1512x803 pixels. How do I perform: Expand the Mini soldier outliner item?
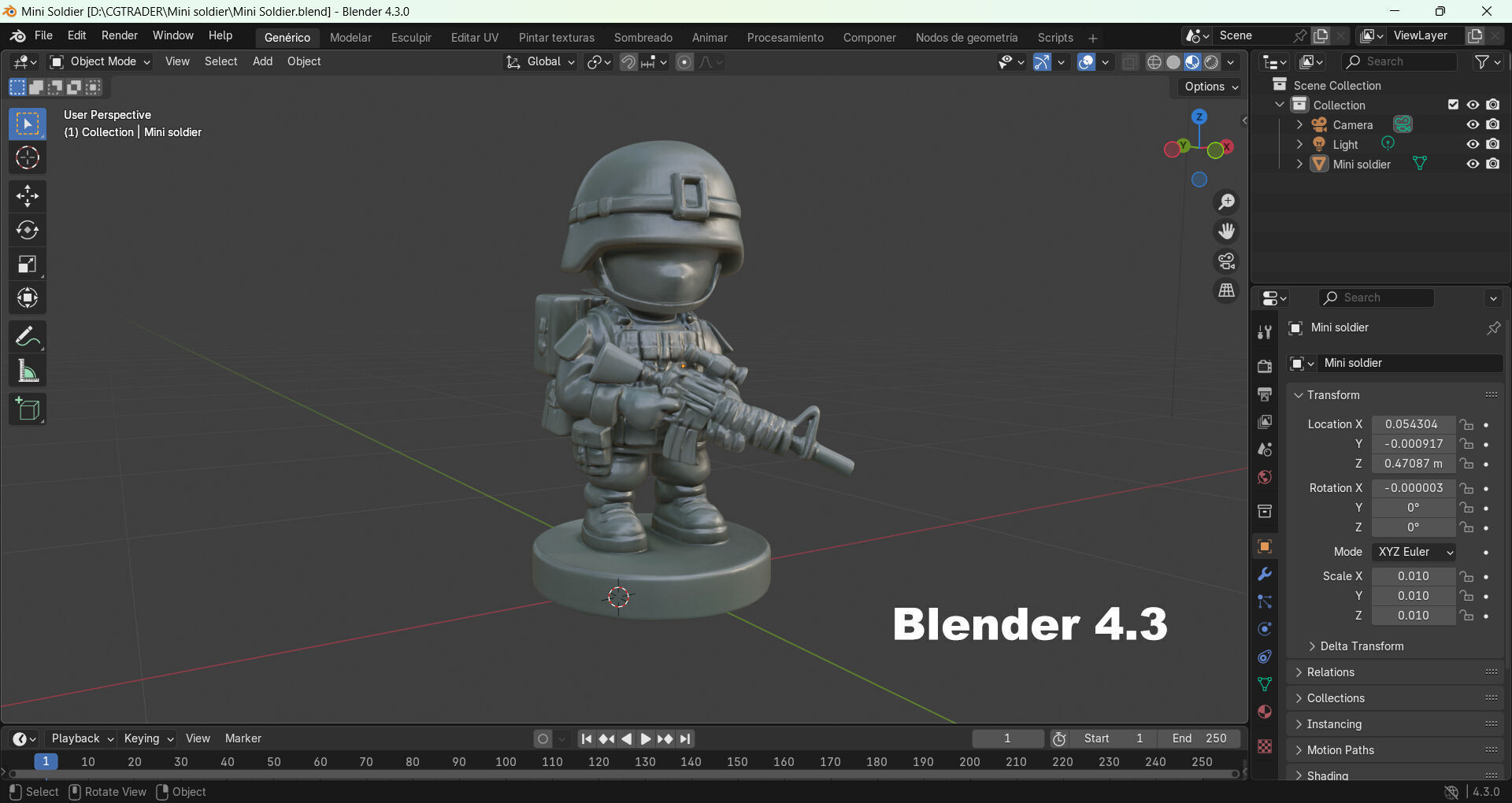pyautogui.click(x=1299, y=164)
